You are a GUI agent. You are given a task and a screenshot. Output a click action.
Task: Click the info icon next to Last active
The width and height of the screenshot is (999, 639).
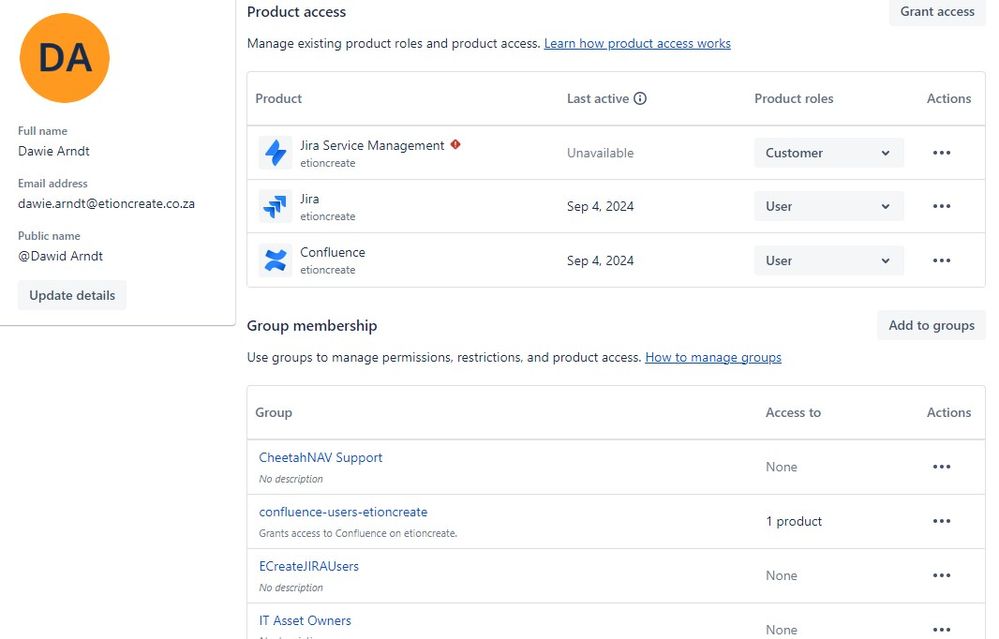click(x=640, y=98)
